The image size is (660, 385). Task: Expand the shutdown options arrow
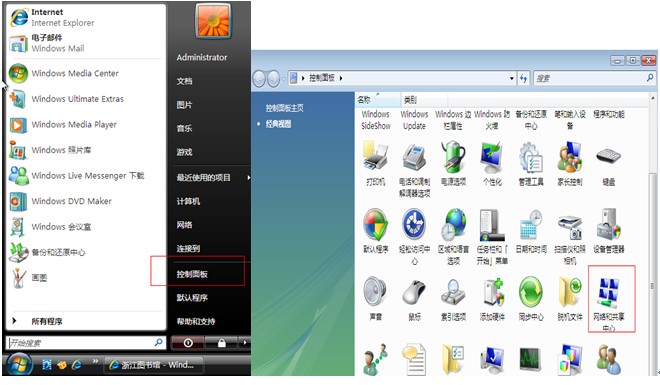[245, 343]
